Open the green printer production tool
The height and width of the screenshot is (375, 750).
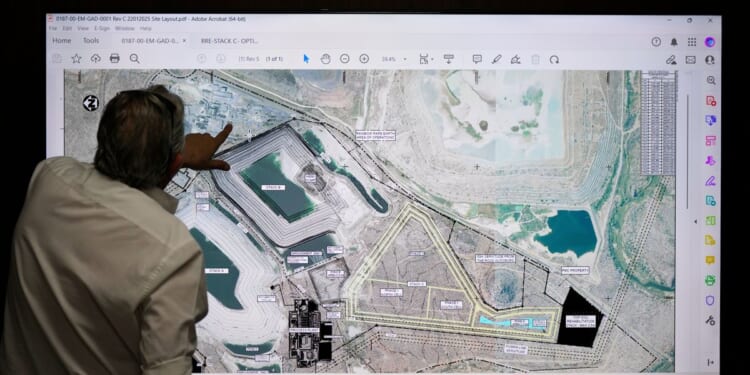pyautogui.click(x=711, y=280)
